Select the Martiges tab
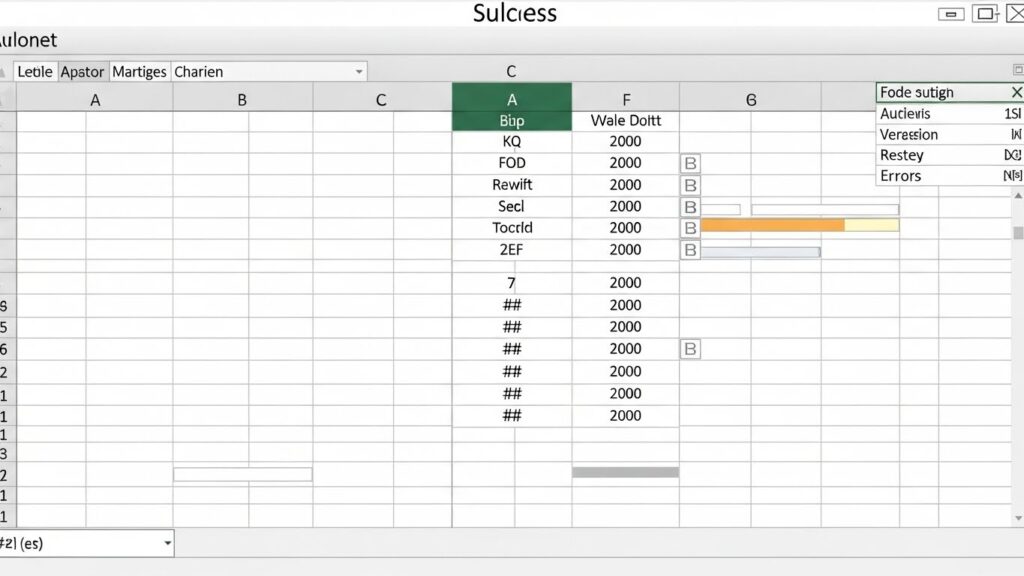 [139, 72]
